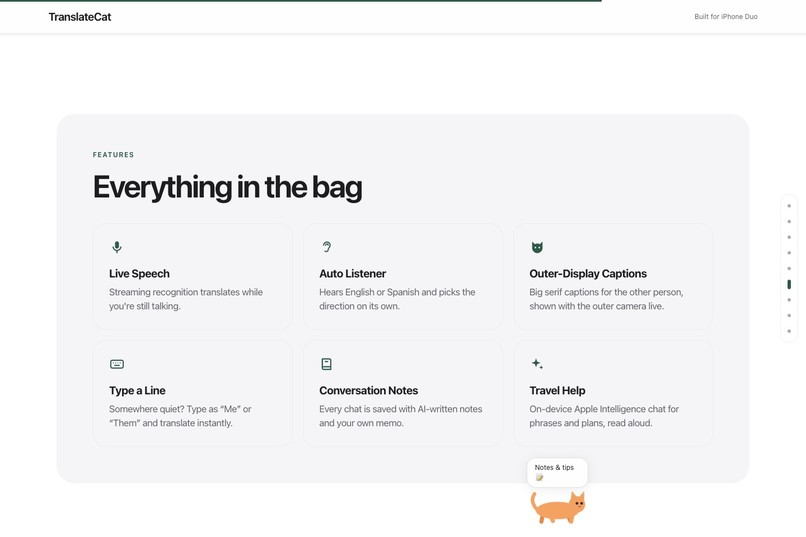806x537 pixels.
Task: Click the Outer-Display Captions cat face icon
Action: (x=537, y=247)
